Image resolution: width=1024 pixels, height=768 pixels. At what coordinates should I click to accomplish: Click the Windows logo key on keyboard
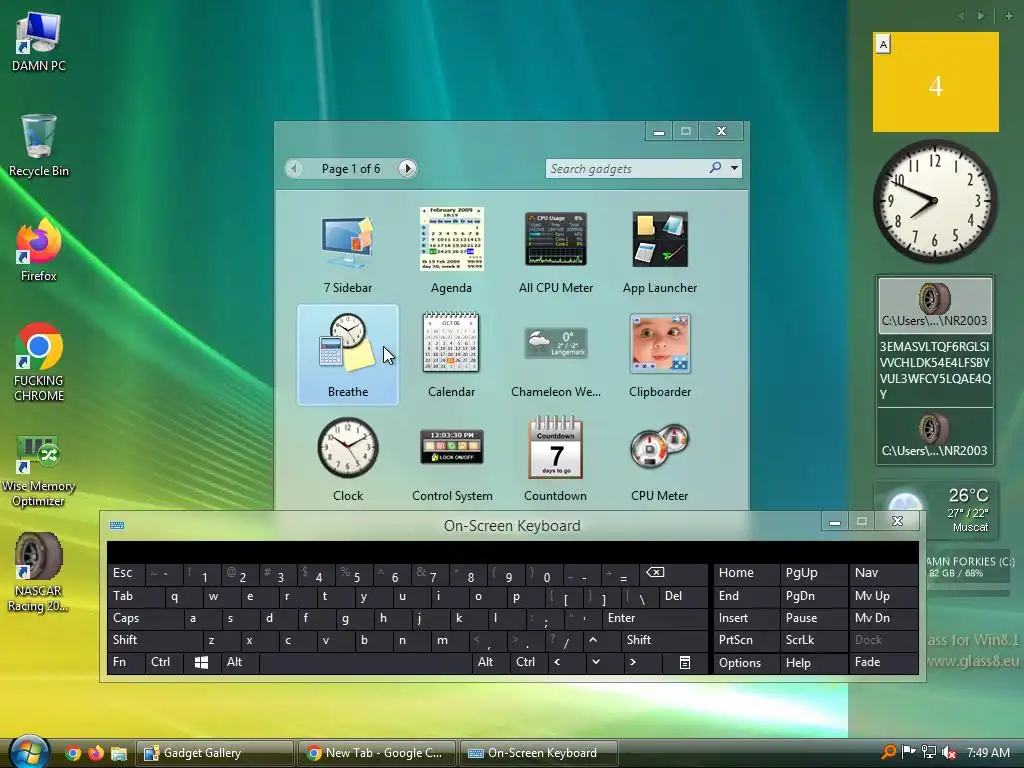pyautogui.click(x=202, y=662)
